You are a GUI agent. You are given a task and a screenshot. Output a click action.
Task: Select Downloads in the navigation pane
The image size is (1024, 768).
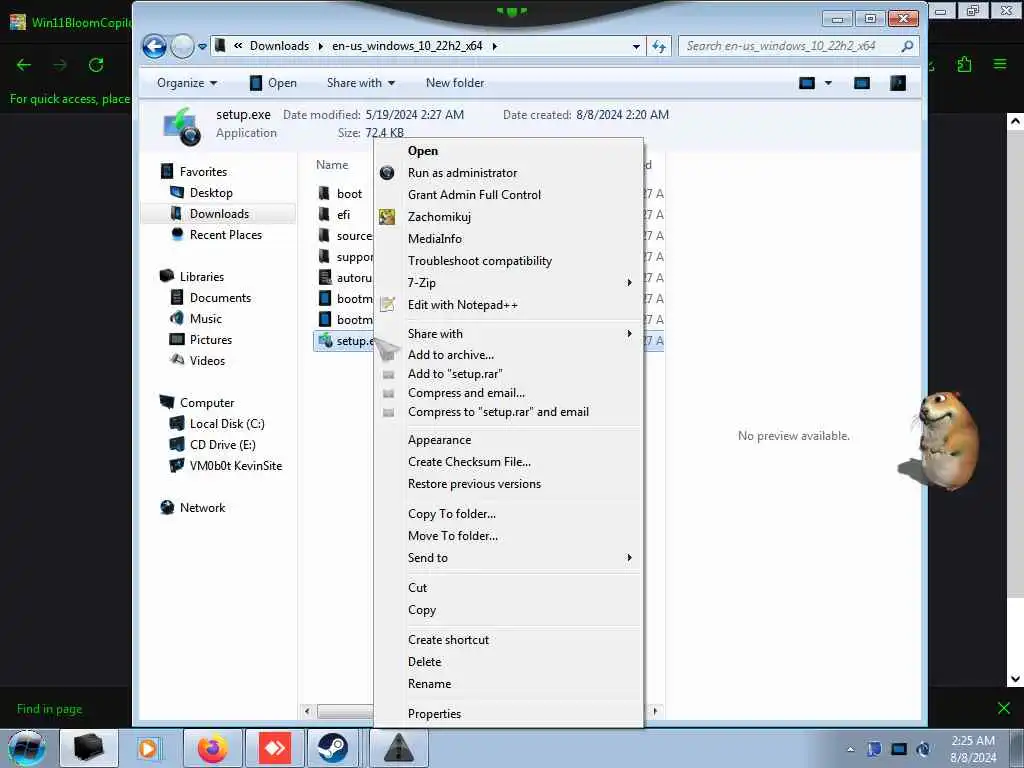(x=219, y=214)
